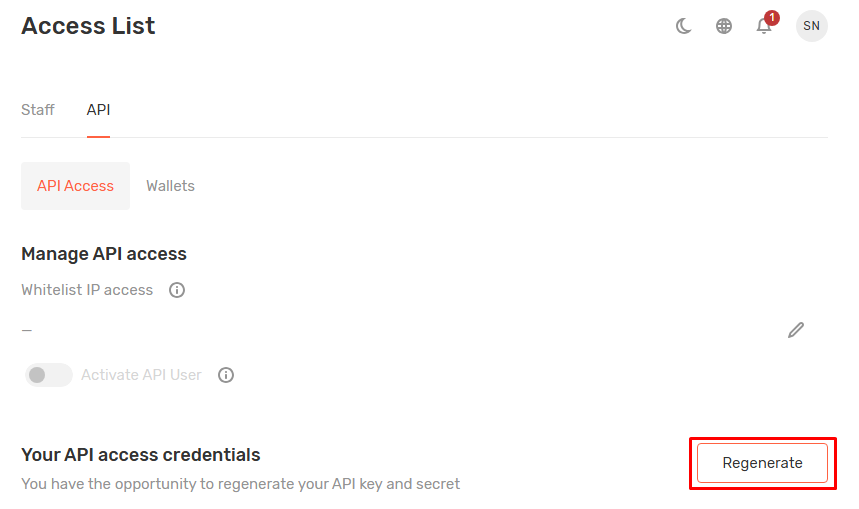Show info for Whitelist IP access
Image resolution: width=859 pixels, height=509 pixels.
coord(177,290)
